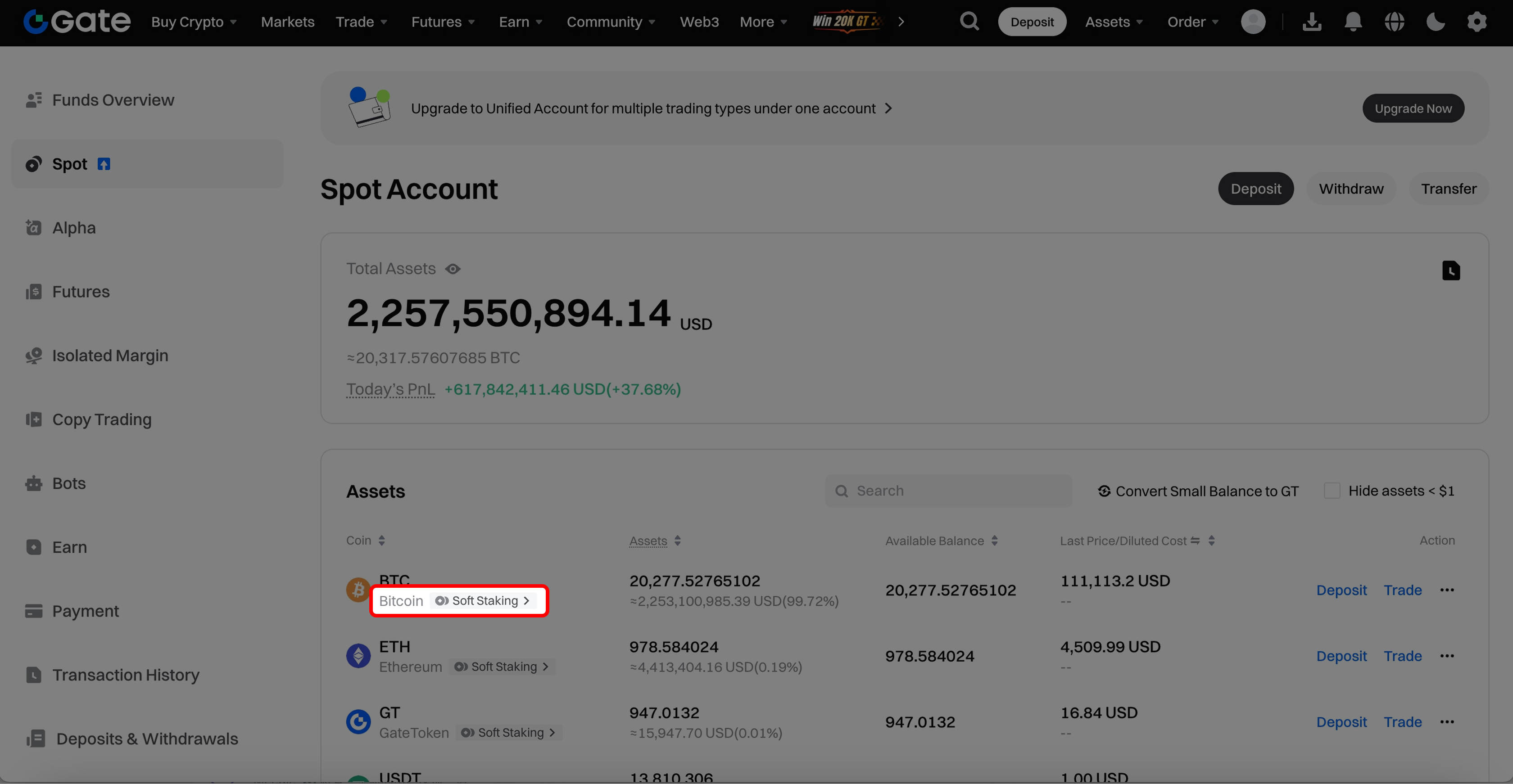Click the assets Search field

pyautogui.click(x=948, y=491)
